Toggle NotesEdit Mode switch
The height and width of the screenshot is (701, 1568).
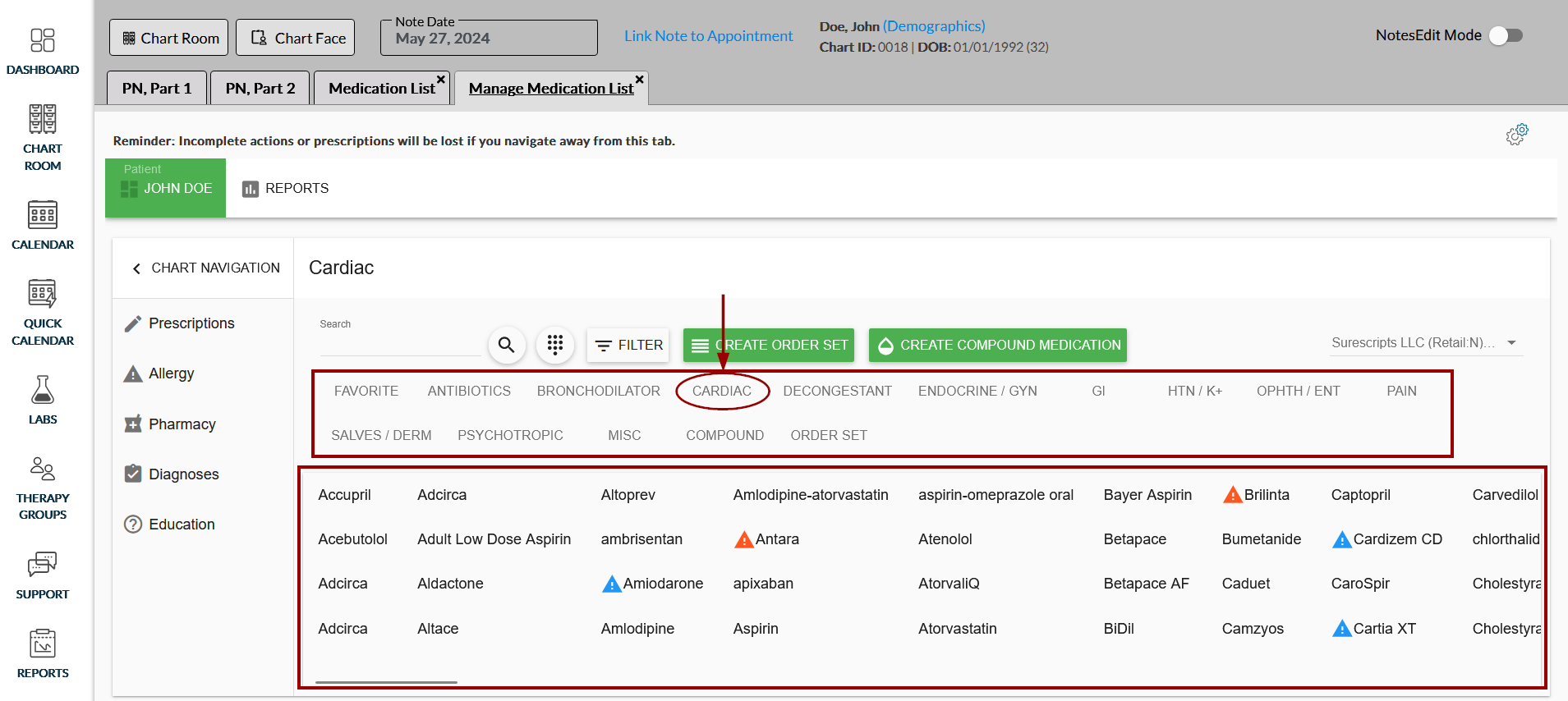(x=1506, y=35)
